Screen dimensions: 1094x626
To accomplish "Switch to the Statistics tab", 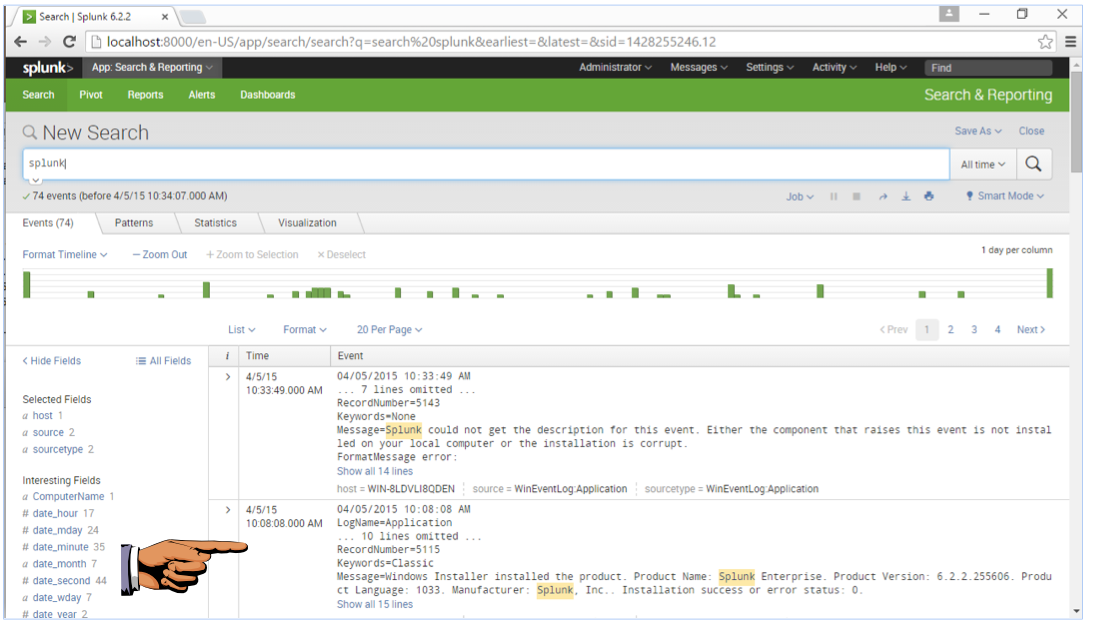I will (215, 223).
